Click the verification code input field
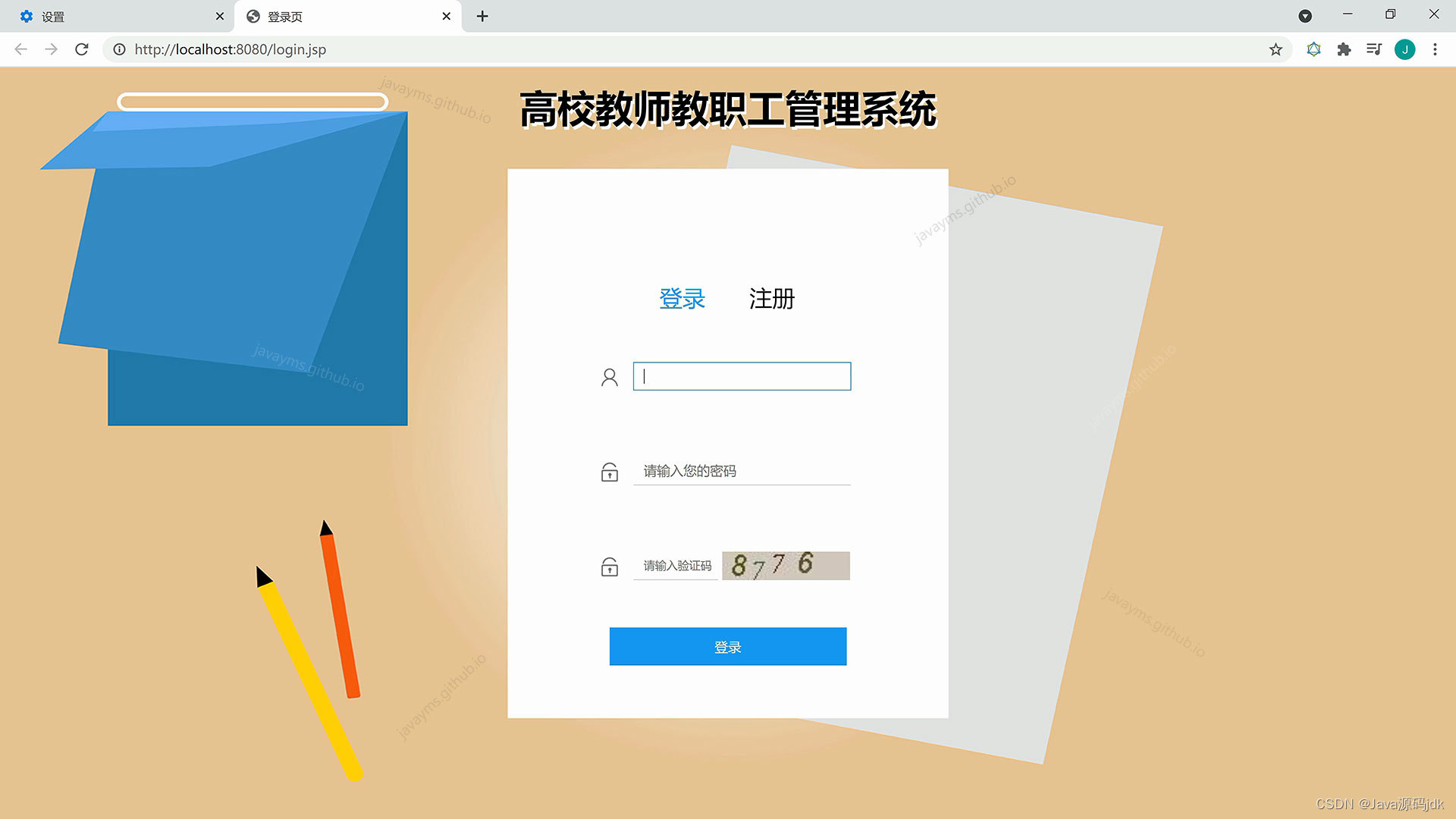The image size is (1456, 819). (675, 566)
